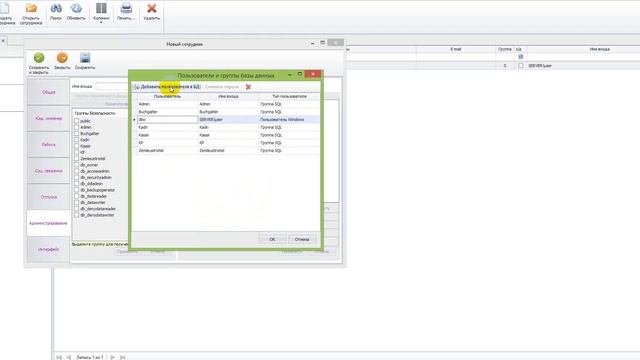Screen dimensions: 640x360
Task: Tick the db_backupoperator checkbox
Action: [76, 190]
